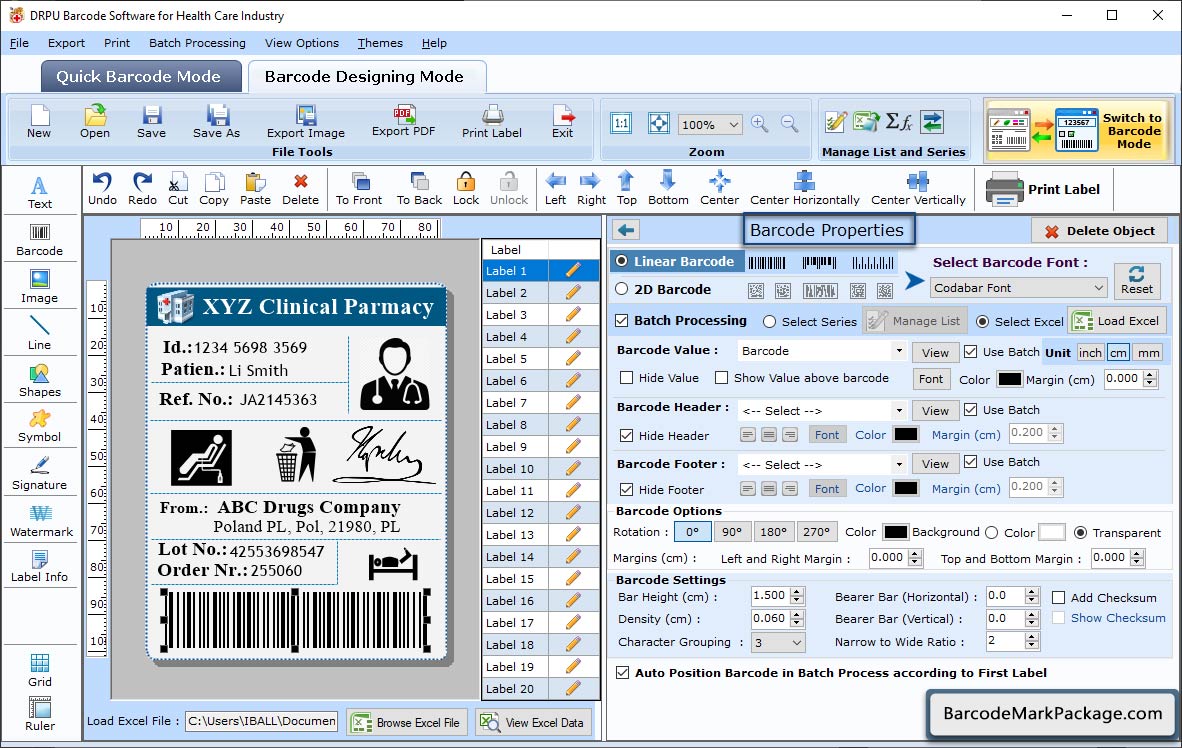1182x748 pixels.
Task: Select the Linear Barcode radio button
Action: point(621,261)
